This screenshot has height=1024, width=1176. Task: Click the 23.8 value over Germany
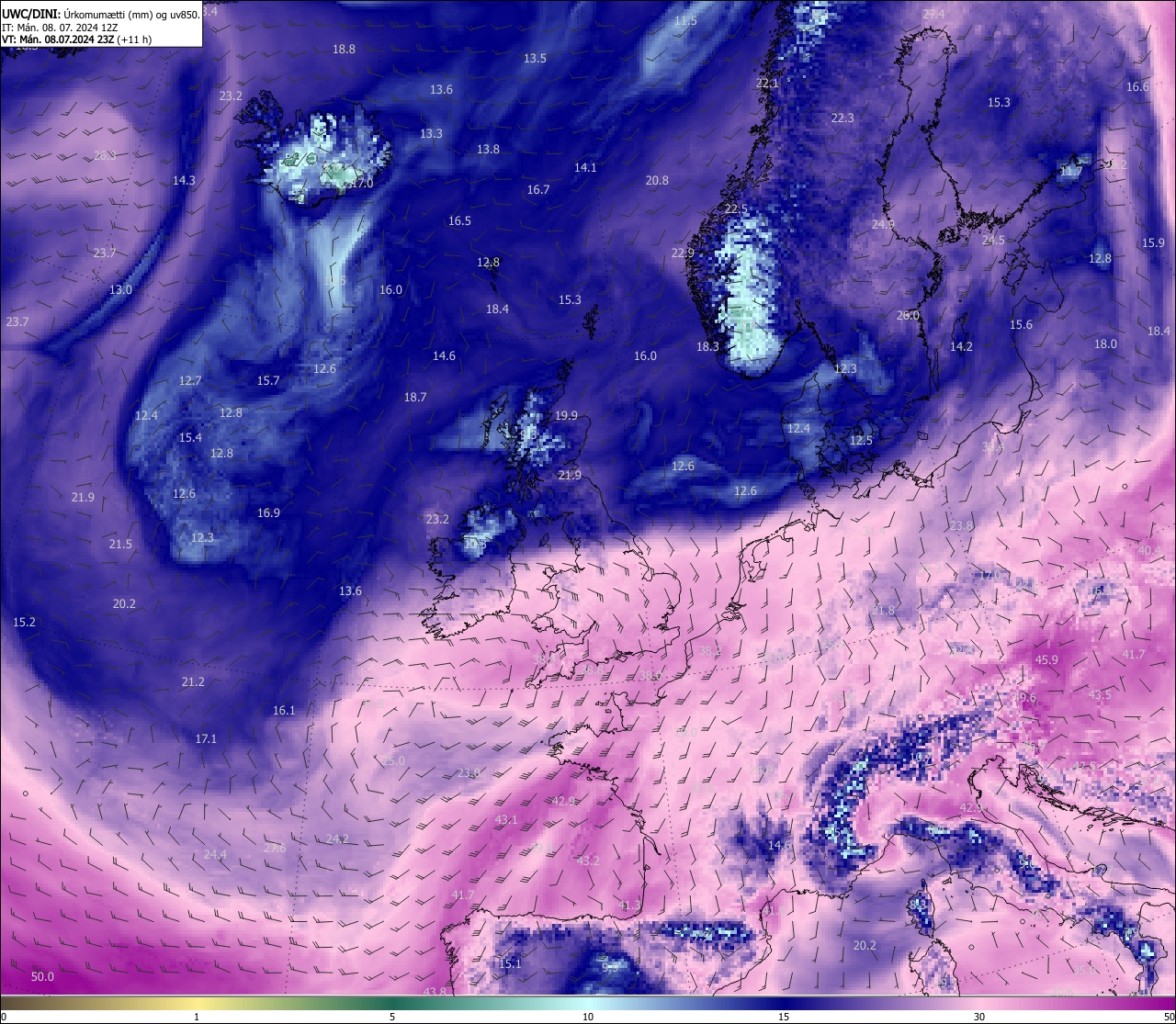pyautogui.click(x=961, y=525)
